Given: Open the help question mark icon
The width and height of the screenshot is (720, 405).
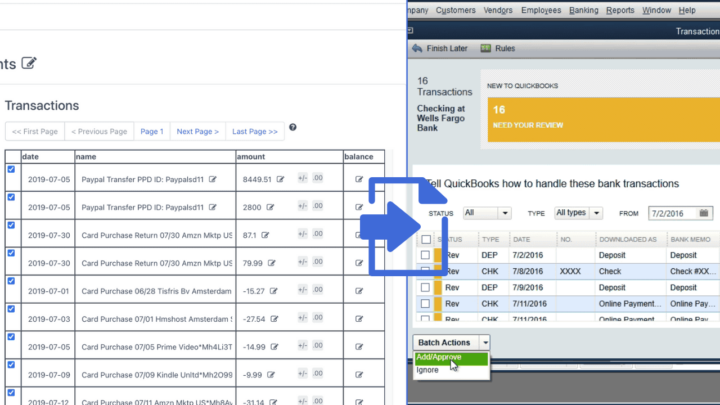Looking at the screenshot, I should [x=292, y=127].
